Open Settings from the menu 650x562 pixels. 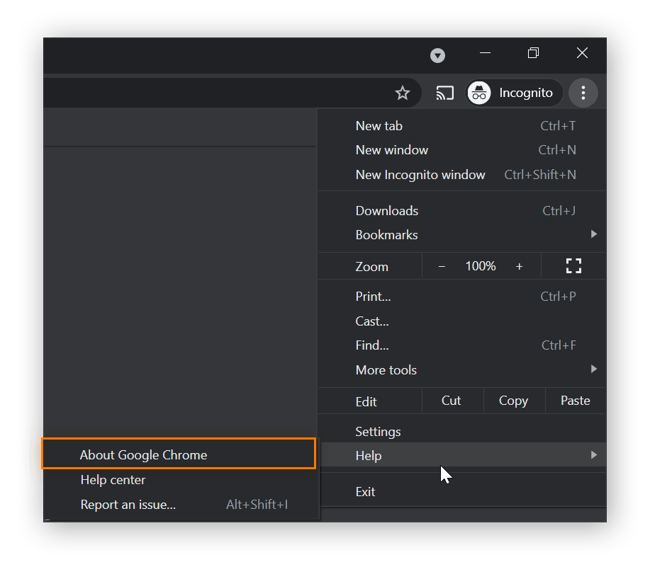tap(462, 432)
